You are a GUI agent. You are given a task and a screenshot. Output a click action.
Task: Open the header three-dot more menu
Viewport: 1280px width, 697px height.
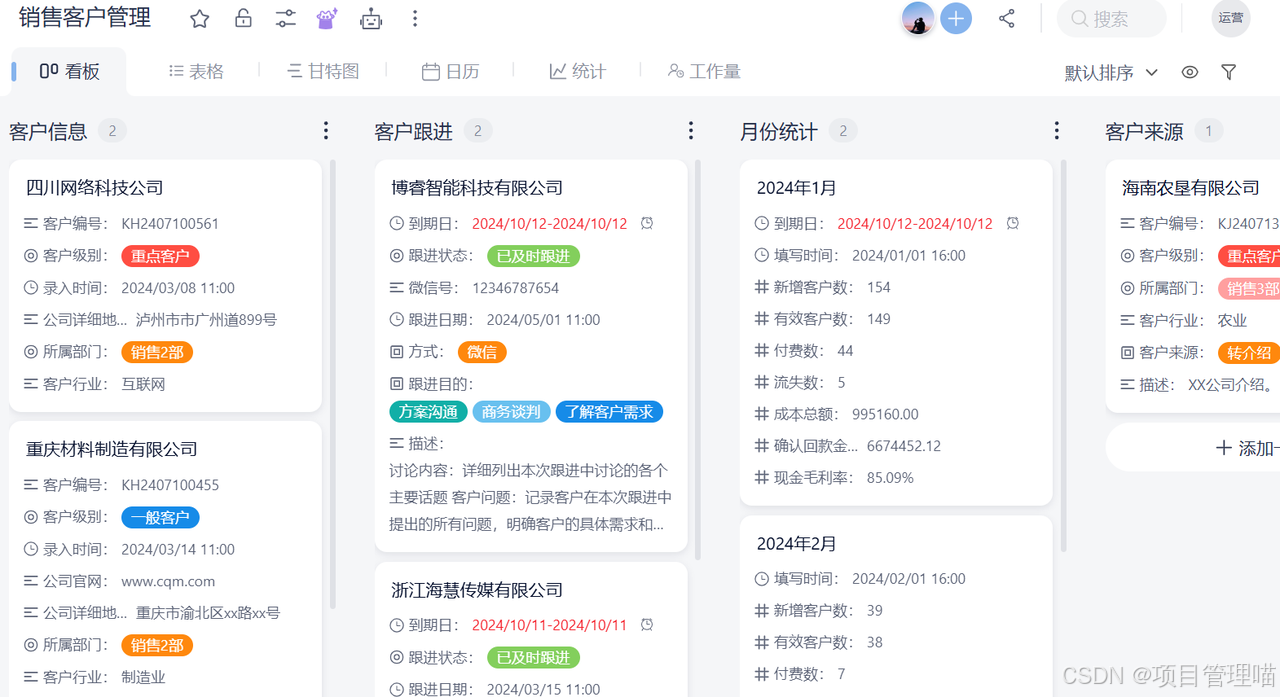pyautogui.click(x=415, y=18)
